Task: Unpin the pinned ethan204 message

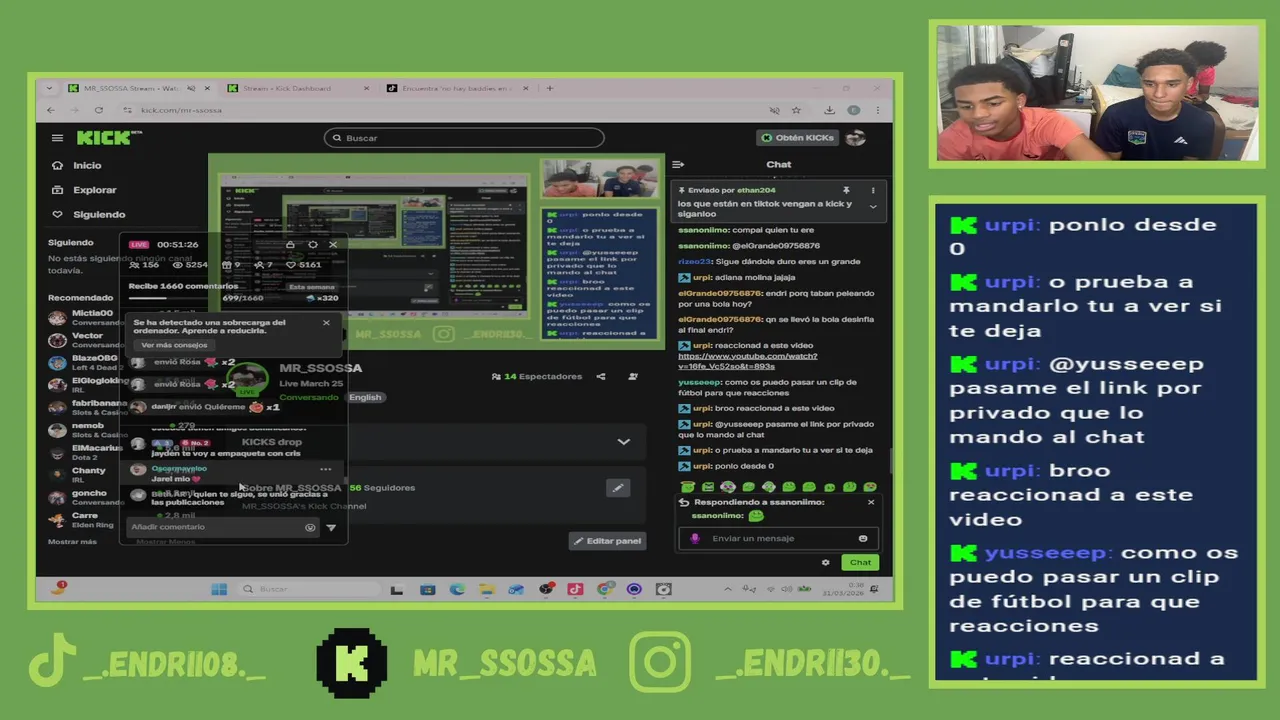Action: [x=846, y=190]
